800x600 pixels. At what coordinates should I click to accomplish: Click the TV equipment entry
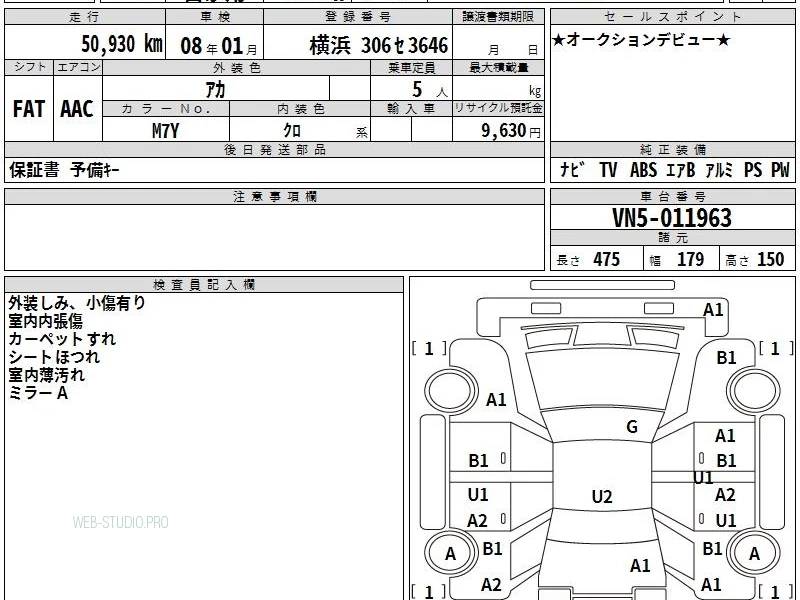pyautogui.click(x=608, y=169)
